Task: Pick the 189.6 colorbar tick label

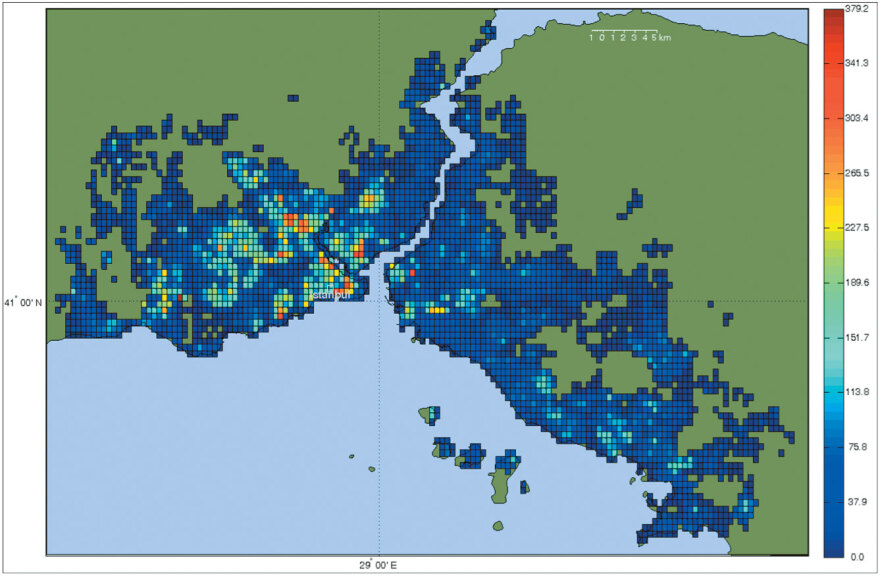Action: tap(856, 282)
